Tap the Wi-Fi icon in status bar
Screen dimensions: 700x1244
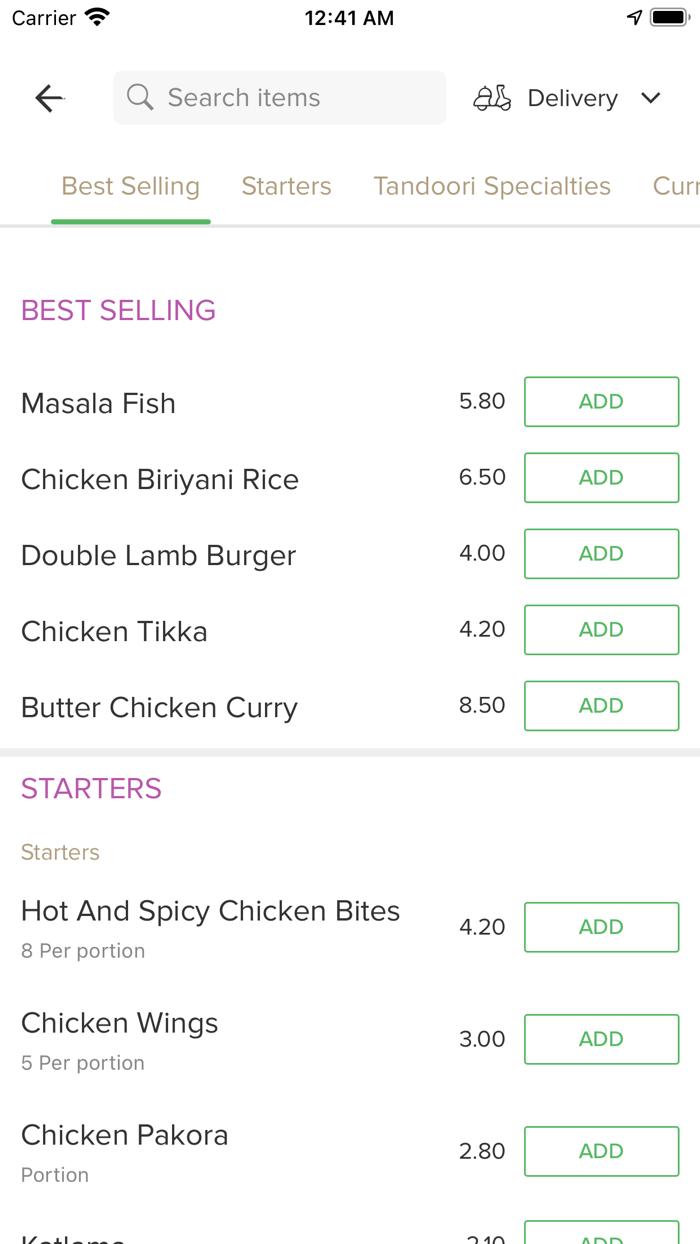click(x=97, y=18)
